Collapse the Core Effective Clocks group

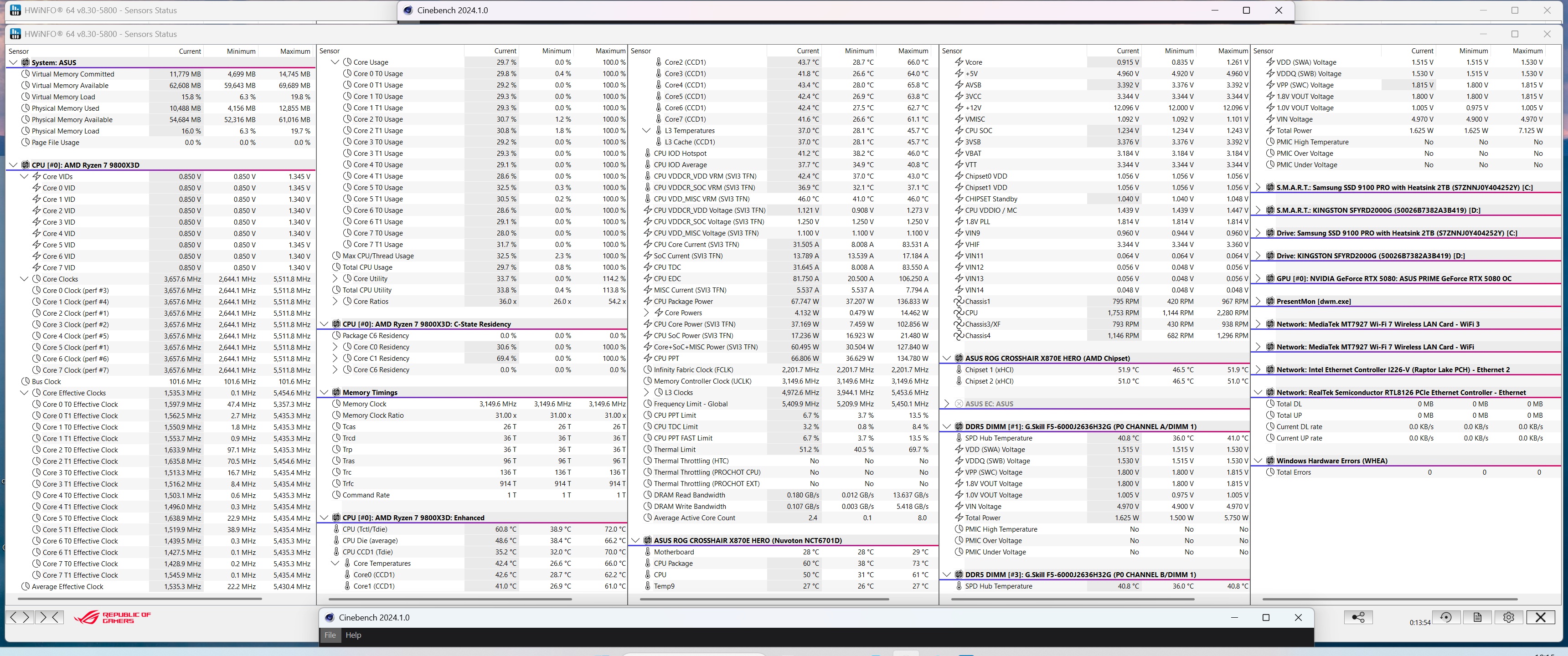(24, 393)
